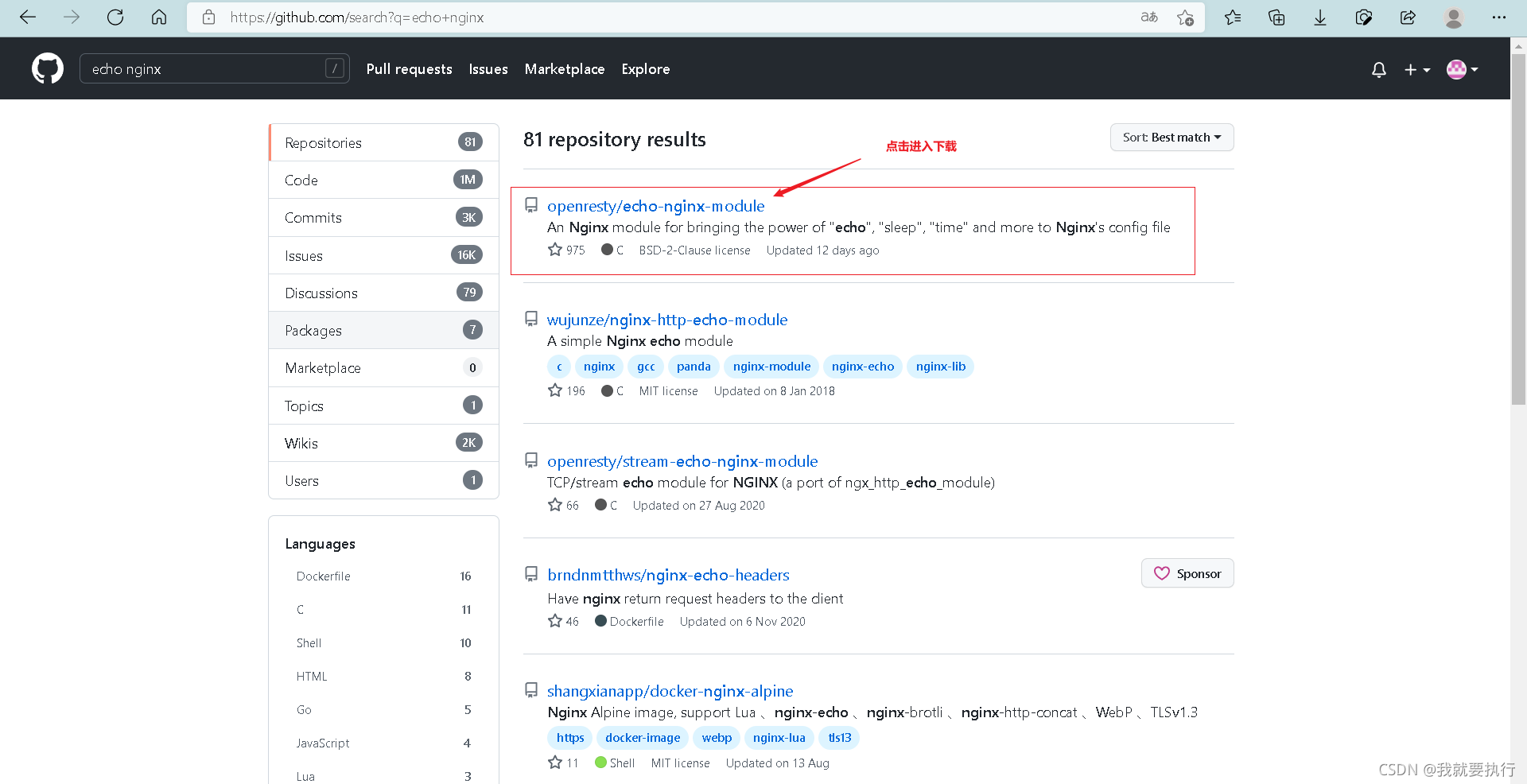Select the sidebar Issues filter with 16K
The height and width of the screenshot is (784, 1527).
click(384, 255)
